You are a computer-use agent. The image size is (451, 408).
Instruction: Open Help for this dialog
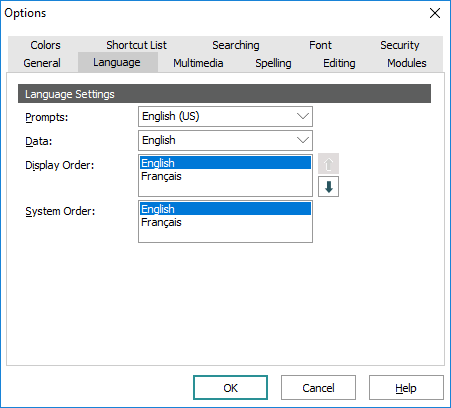406,388
